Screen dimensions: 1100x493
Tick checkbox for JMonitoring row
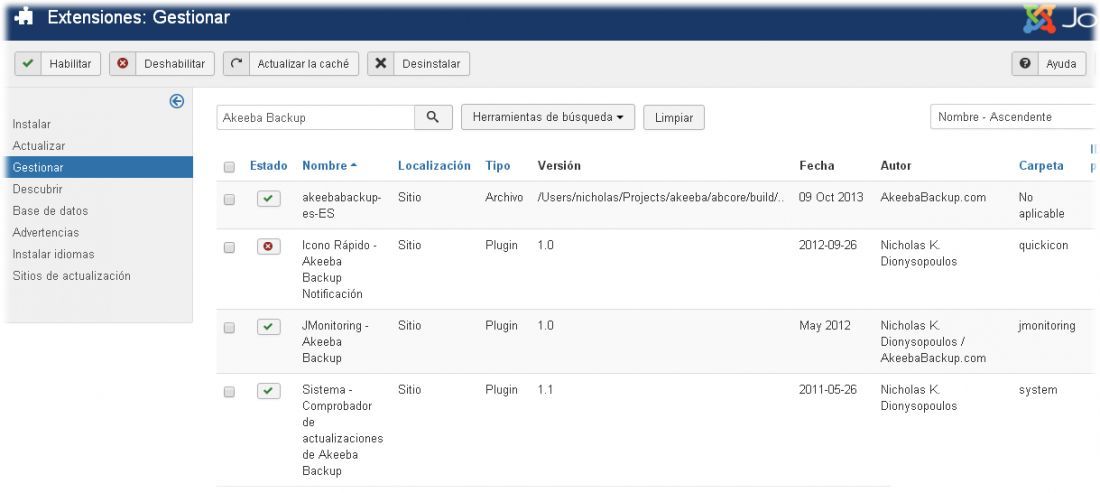(x=229, y=327)
